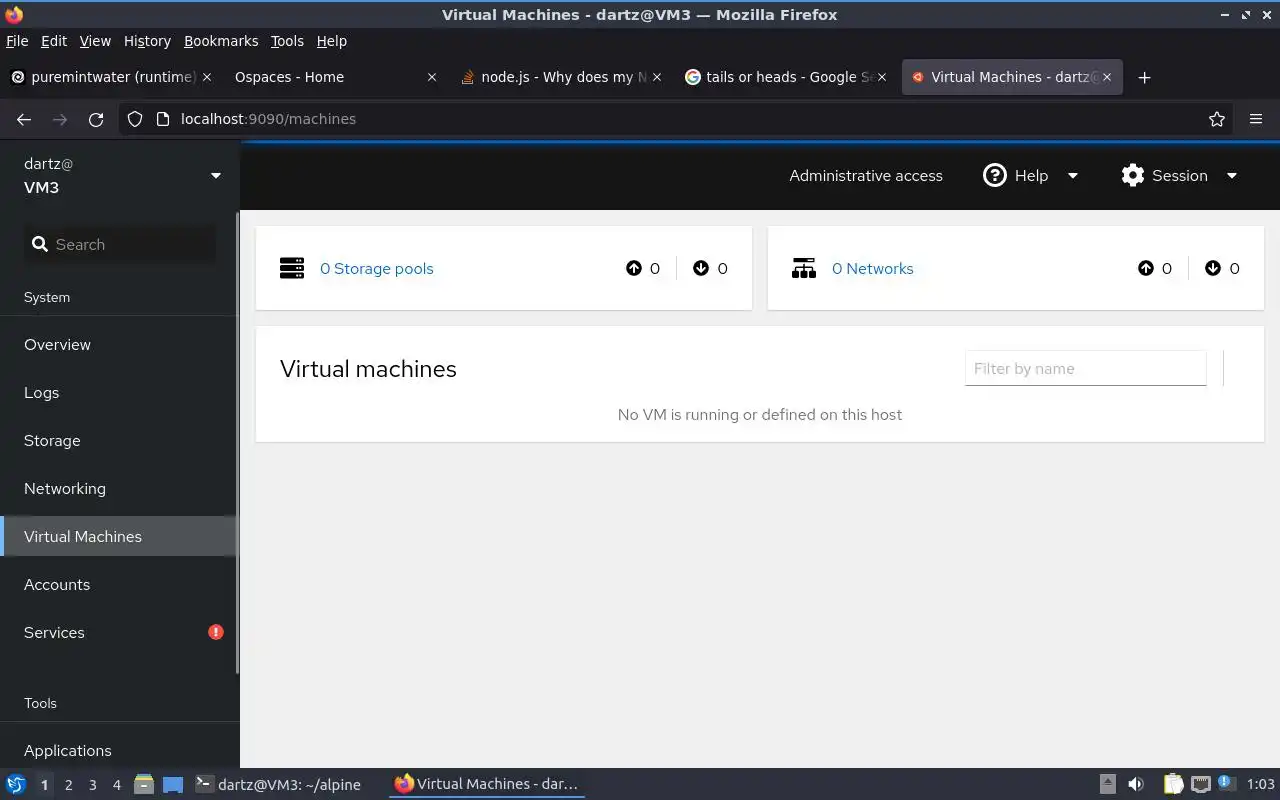Click the Session gear icon

(x=1133, y=175)
